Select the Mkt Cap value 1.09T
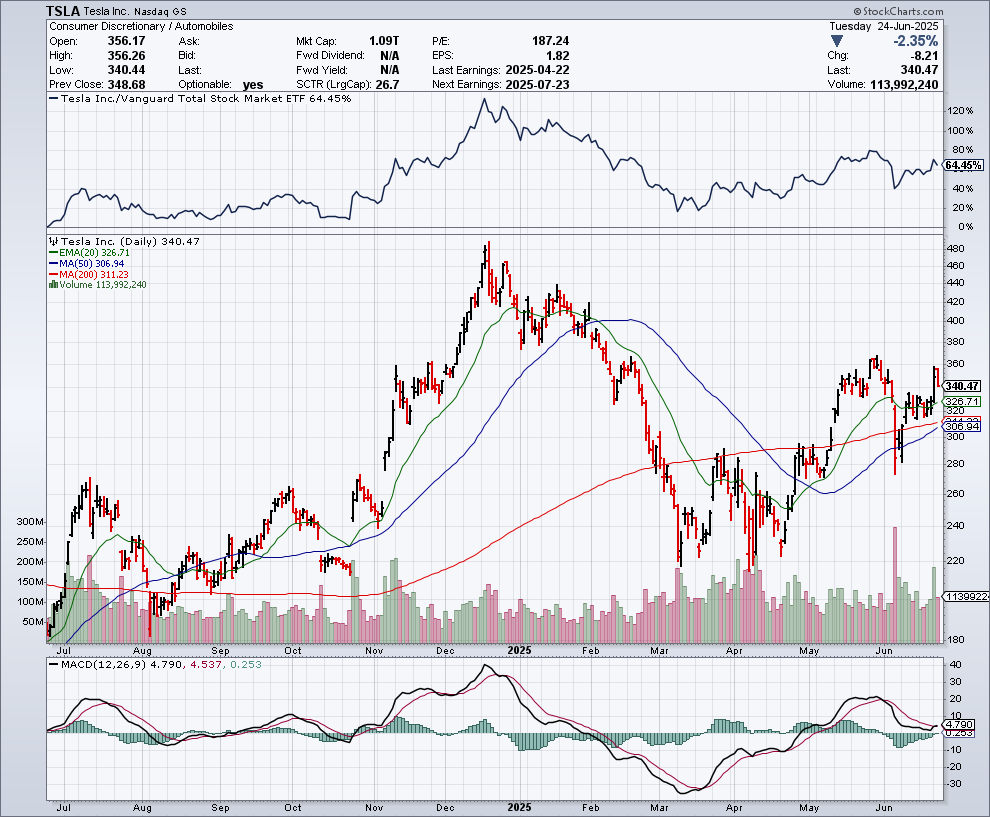The height and width of the screenshot is (817, 990). point(384,41)
